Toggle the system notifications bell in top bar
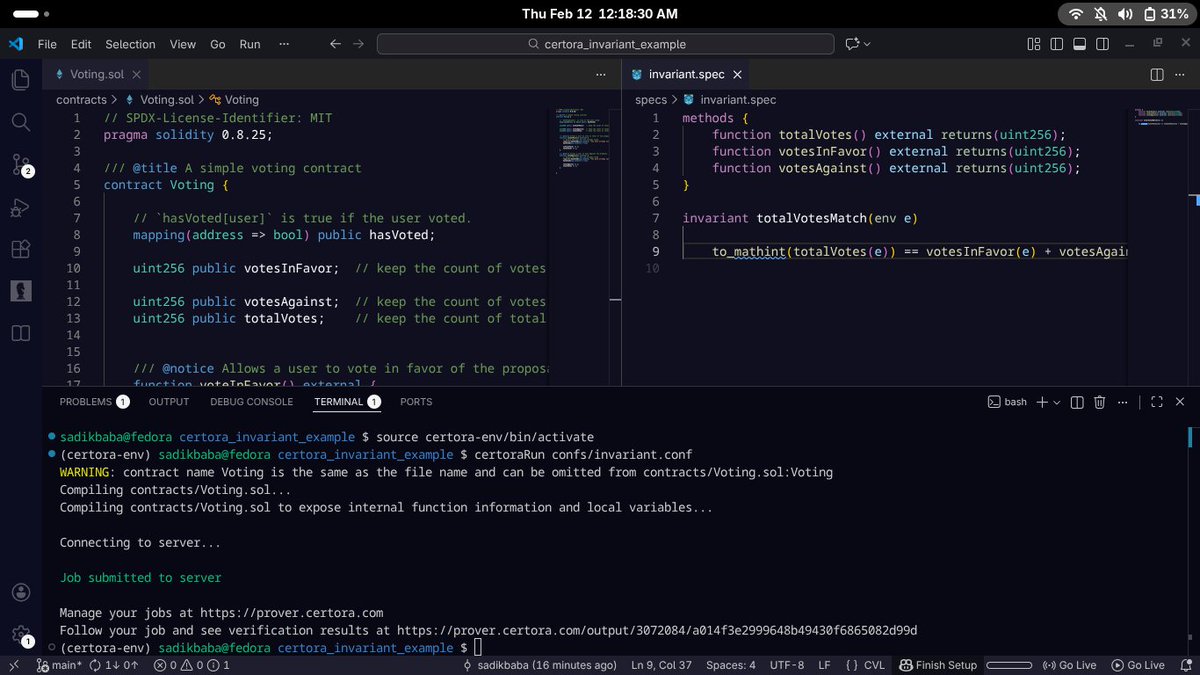This screenshot has height=675, width=1200. pyautogui.click(x=1100, y=14)
